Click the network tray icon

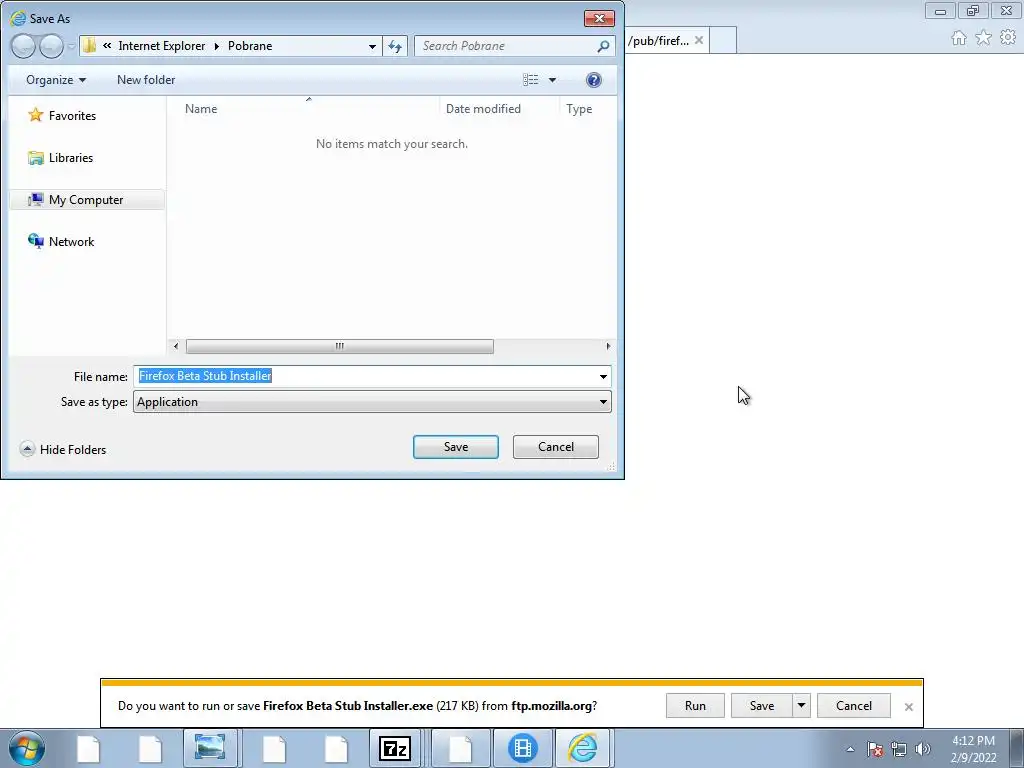(x=899, y=749)
